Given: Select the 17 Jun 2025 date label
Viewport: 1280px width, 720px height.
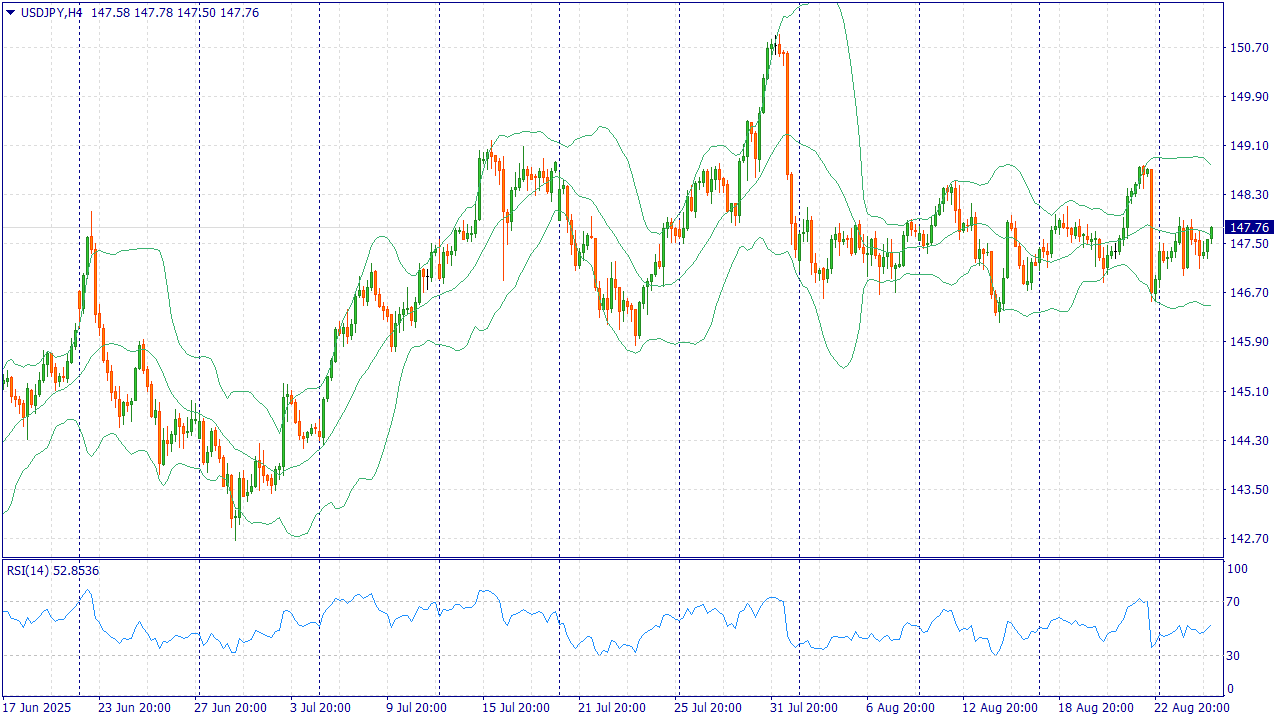Looking at the screenshot, I should [x=38, y=708].
